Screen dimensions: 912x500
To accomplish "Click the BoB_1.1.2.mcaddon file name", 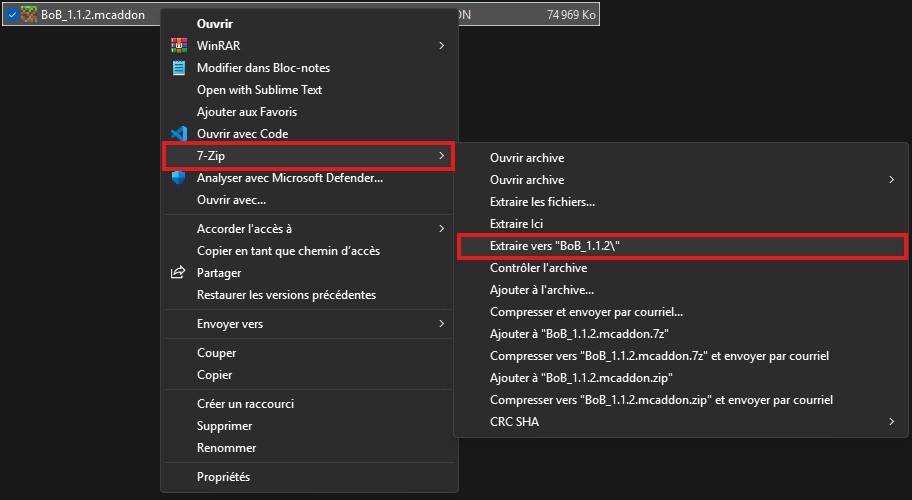I will 93,15.
